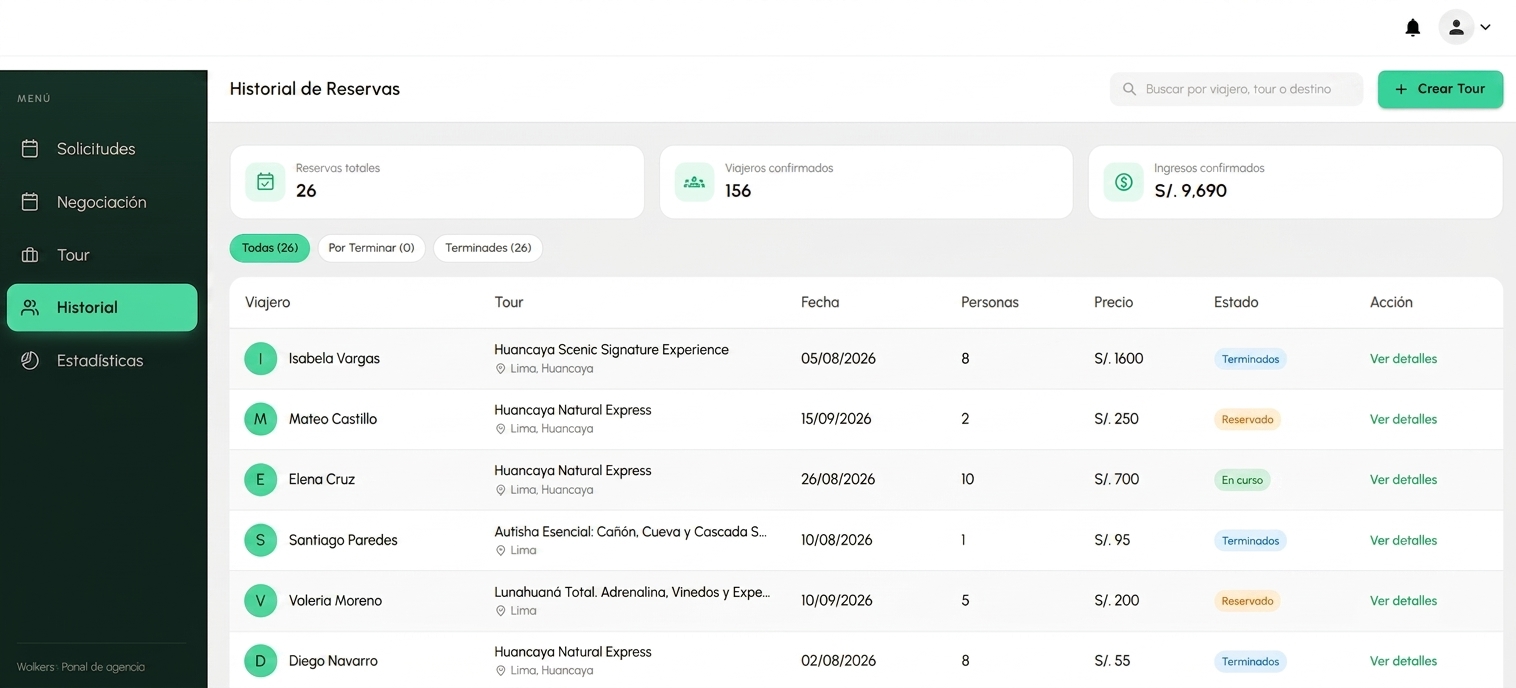Show Terminados (26) reservations
Viewport: 1516px width, 688px height.
coord(488,248)
